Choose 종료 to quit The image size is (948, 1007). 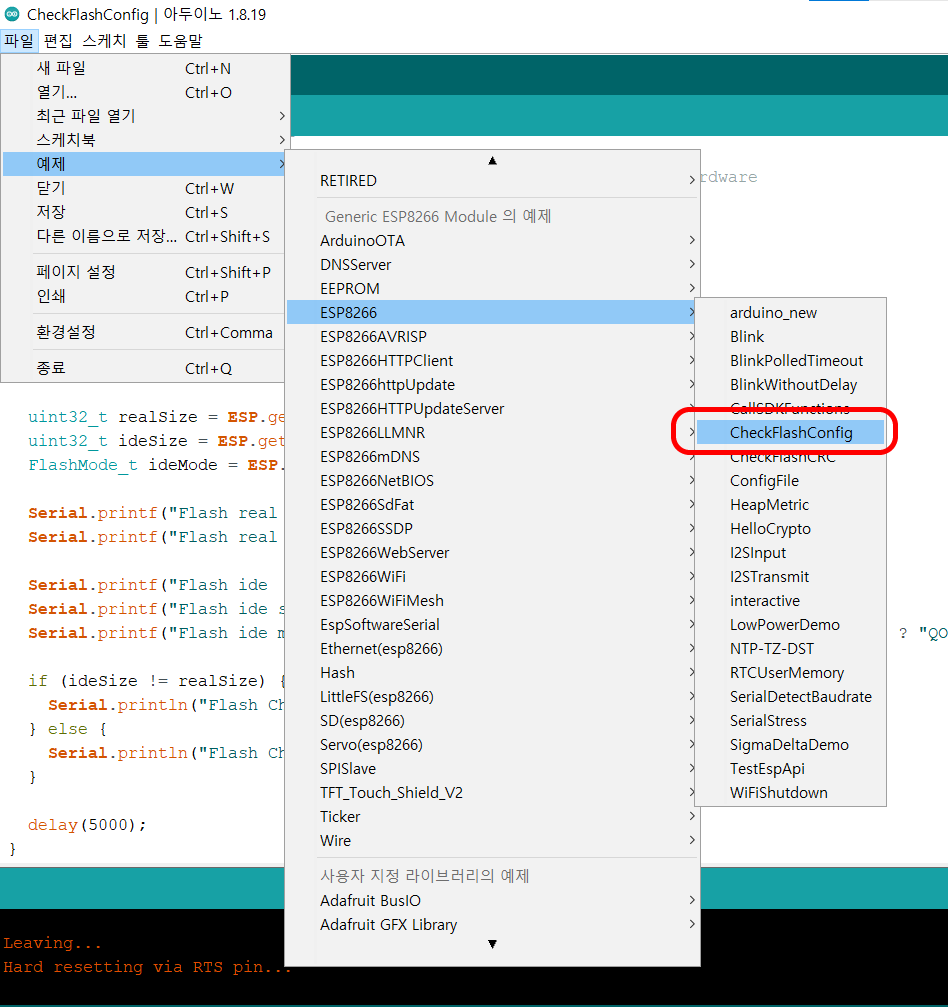coord(145,368)
